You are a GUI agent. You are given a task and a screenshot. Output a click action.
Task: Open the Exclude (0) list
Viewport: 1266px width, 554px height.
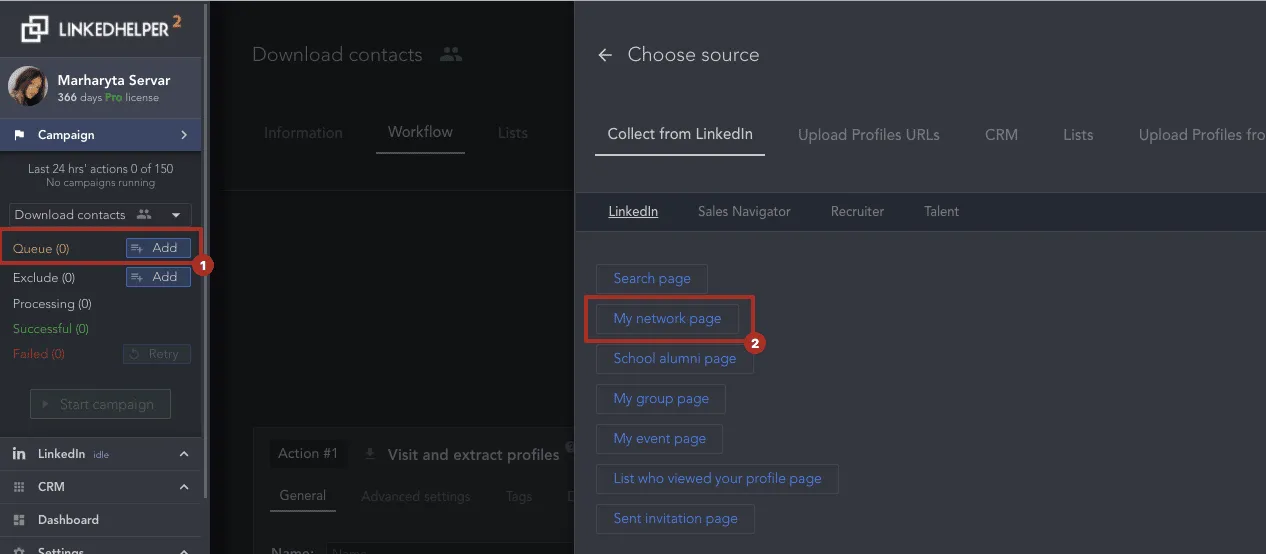point(44,278)
